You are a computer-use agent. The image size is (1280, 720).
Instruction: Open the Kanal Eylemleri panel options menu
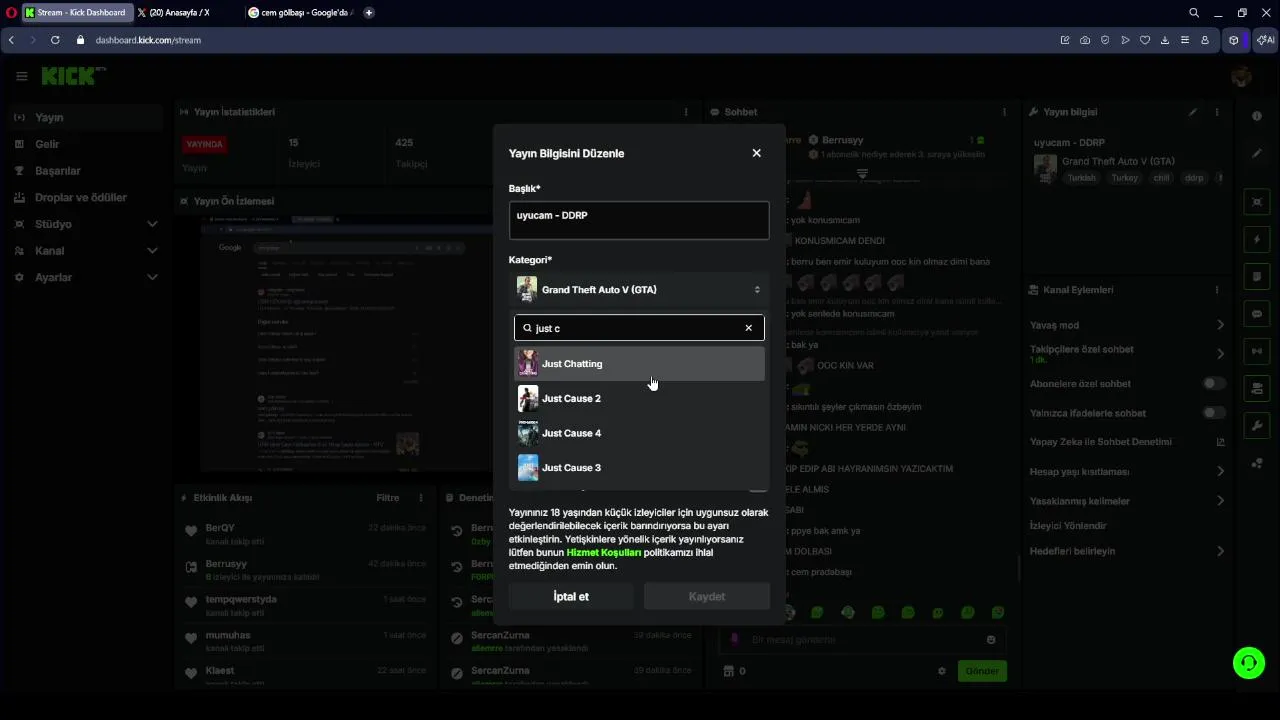click(x=1217, y=290)
